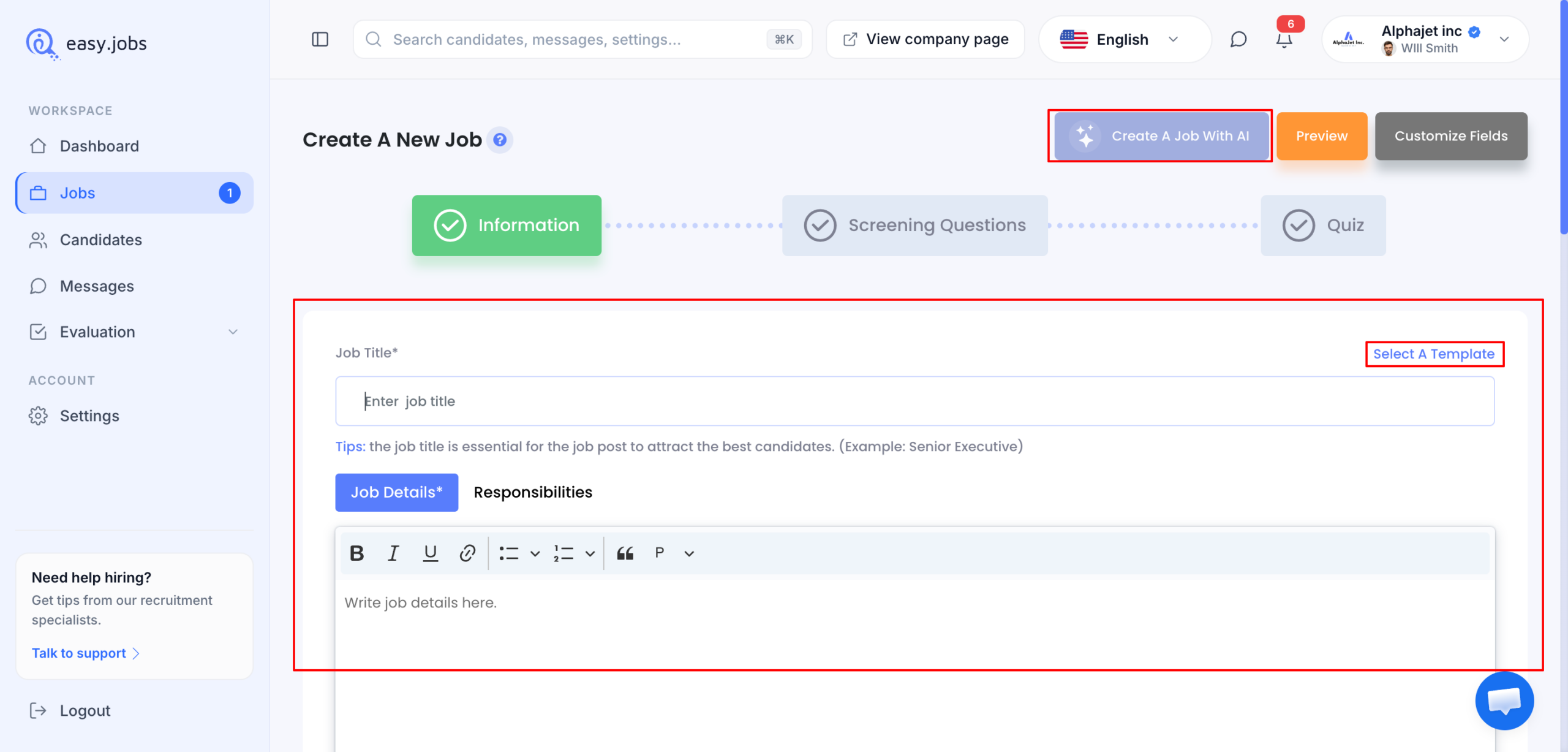Click the Will Smith avatar

click(1389, 48)
